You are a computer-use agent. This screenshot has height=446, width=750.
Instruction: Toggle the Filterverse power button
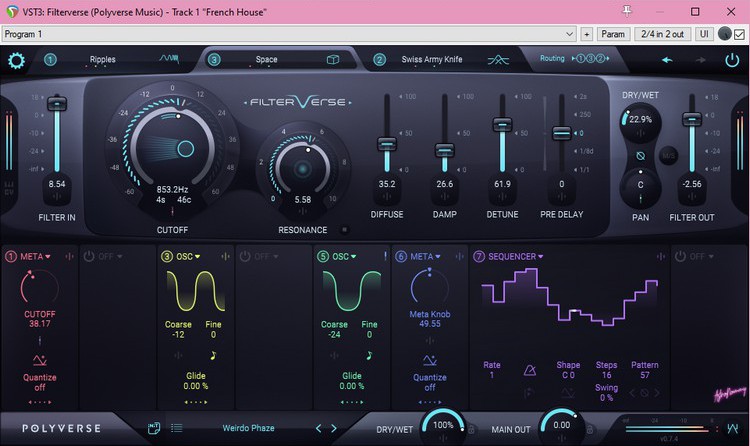(x=732, y=60)
